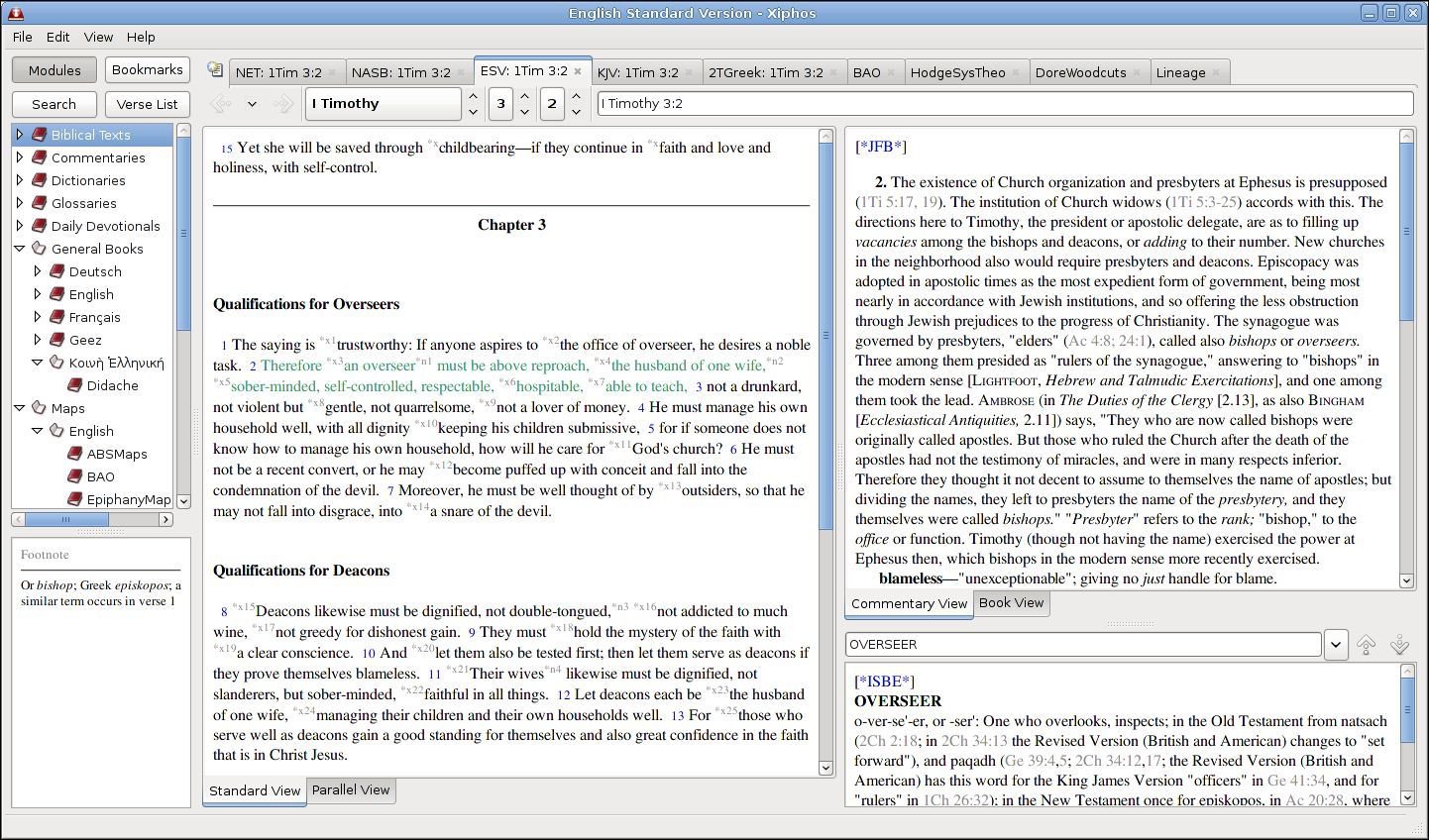This screenshot has height=840, width=1429.
Task: Expand the Commentaries tree item
Action: (x=20, y=157)
